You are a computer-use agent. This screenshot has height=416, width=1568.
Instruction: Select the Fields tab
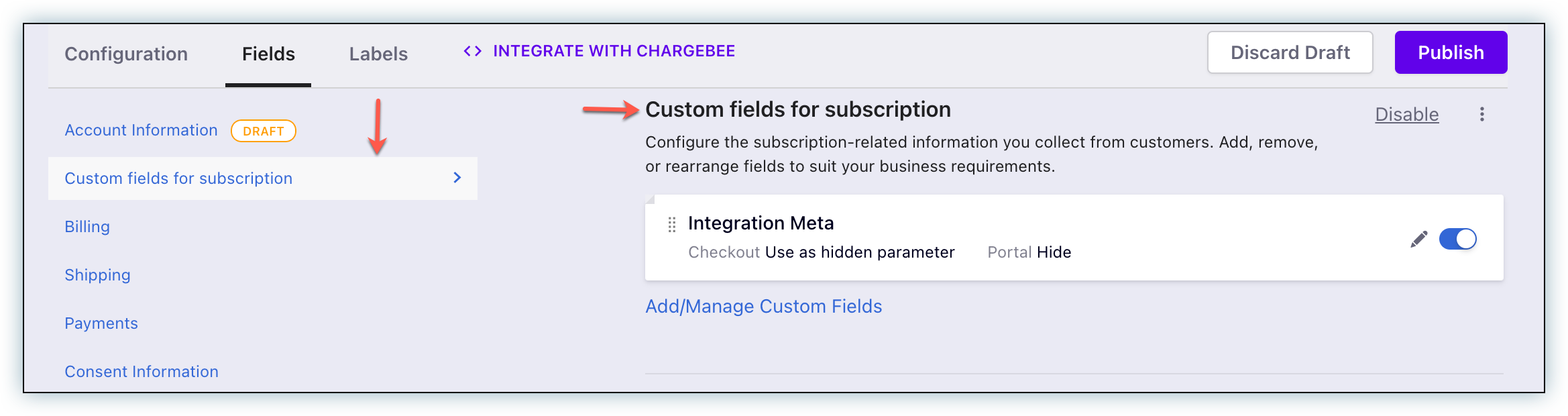[268, 54]
